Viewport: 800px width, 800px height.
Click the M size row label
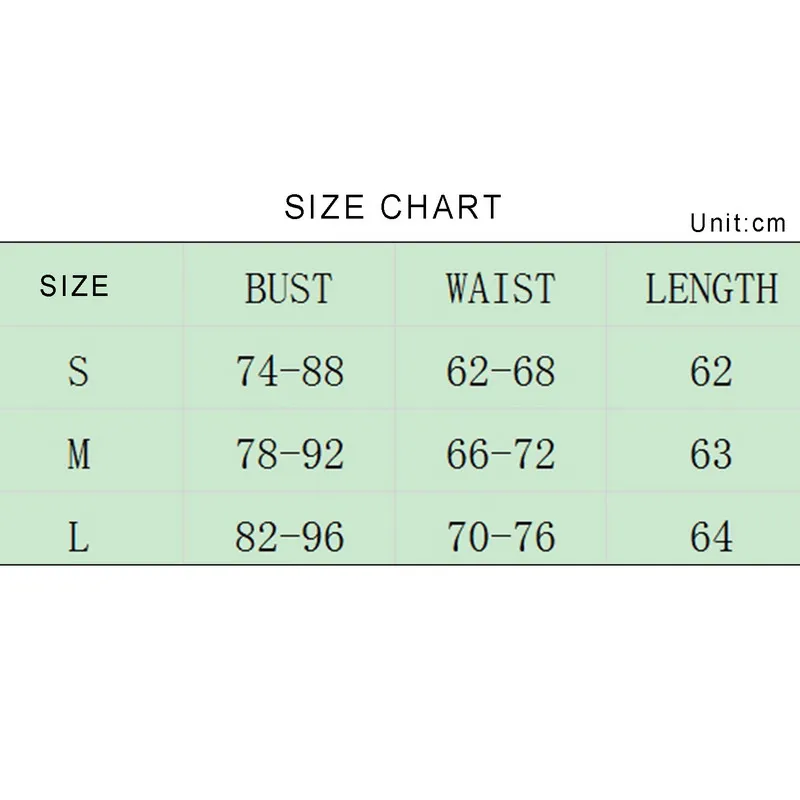(79, 454)
